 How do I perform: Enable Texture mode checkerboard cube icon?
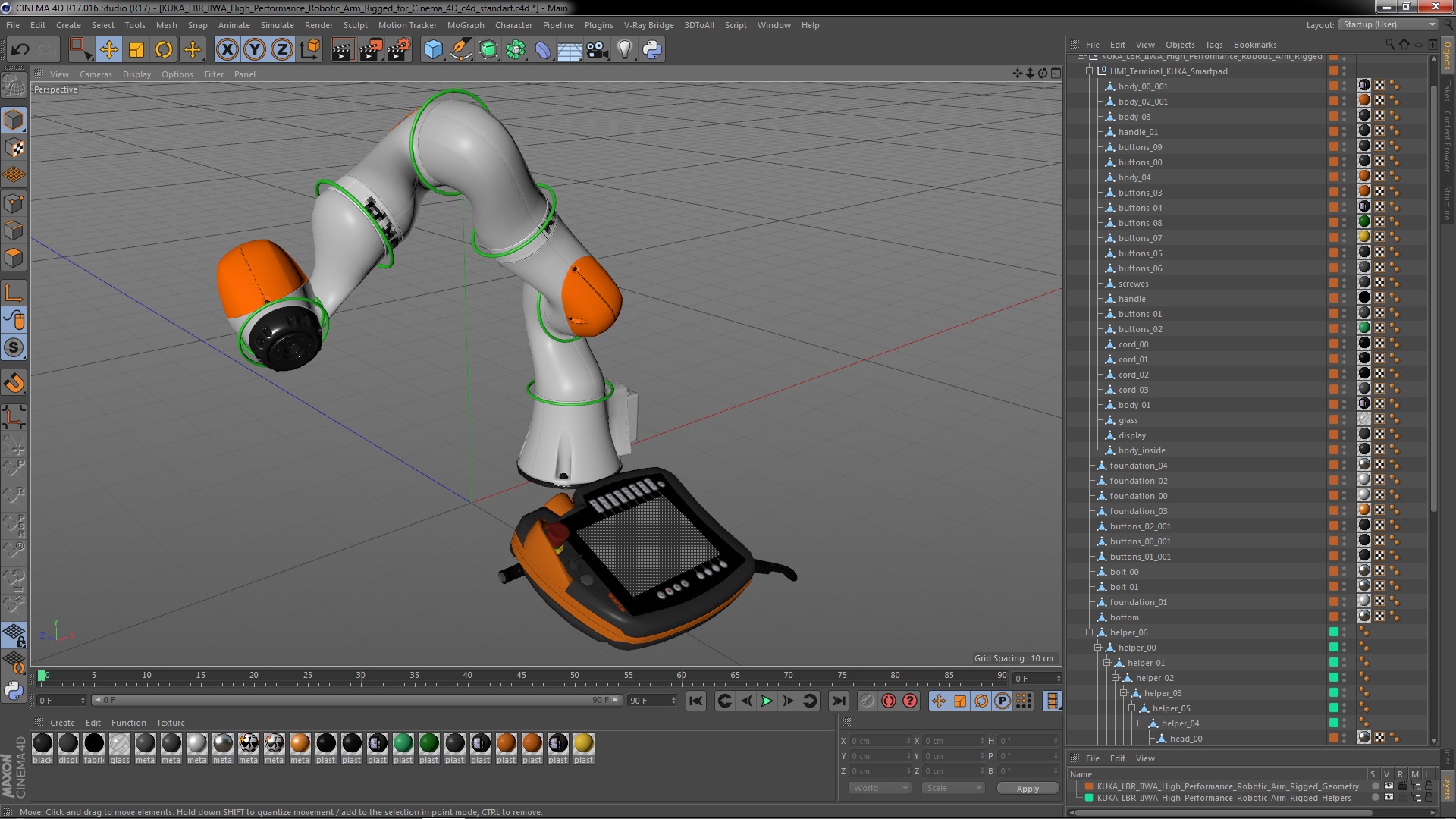(14, 148)
